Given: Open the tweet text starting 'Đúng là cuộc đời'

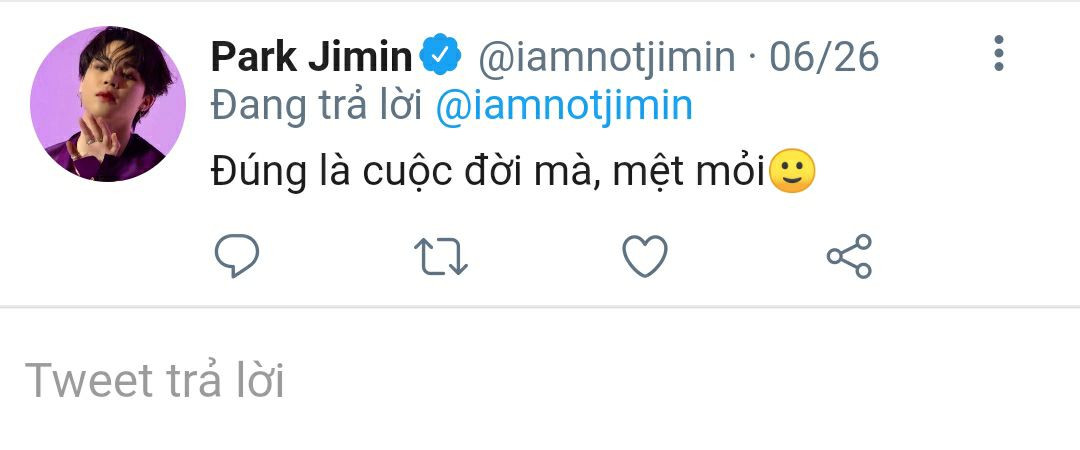Looking at the screenshot, I should pos(513,171).
